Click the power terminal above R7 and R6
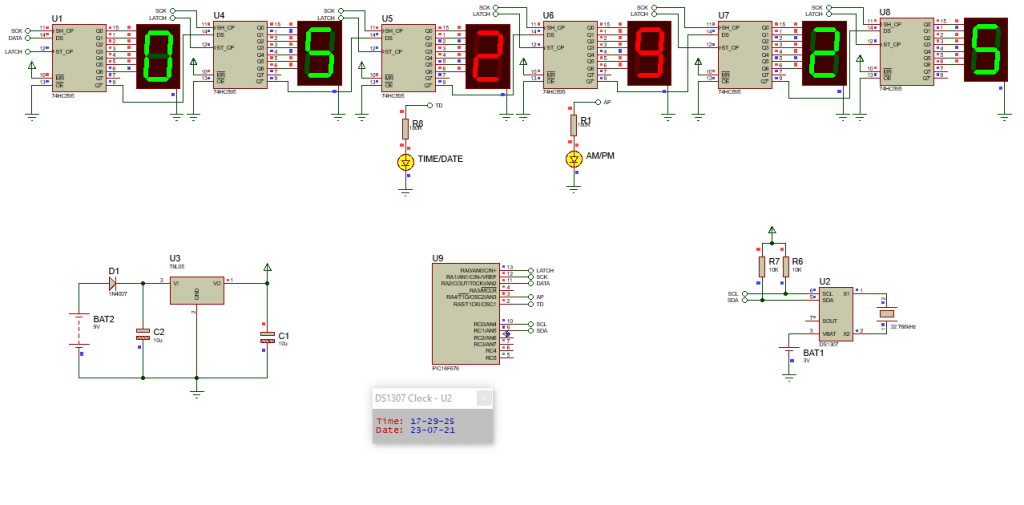1024x505 pixels. [x=773, y=229]
